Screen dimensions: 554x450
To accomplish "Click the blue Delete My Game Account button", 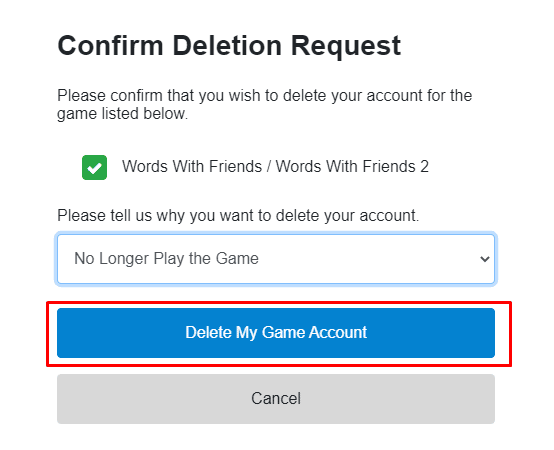I will point(276,333).
